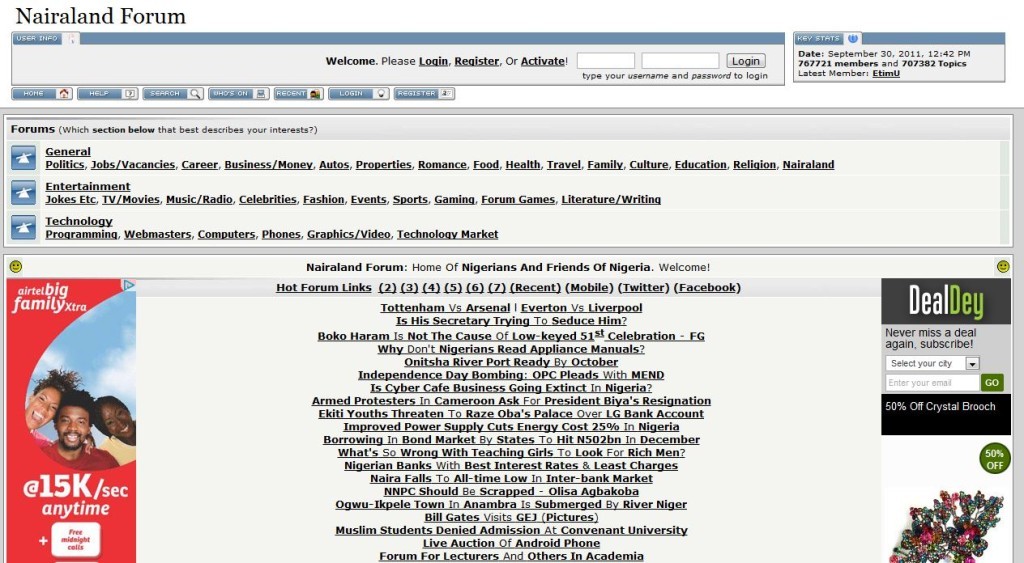1024x563 pixels.
Task: Open the Register link in welcome text
Action: (x=477, y=61)
